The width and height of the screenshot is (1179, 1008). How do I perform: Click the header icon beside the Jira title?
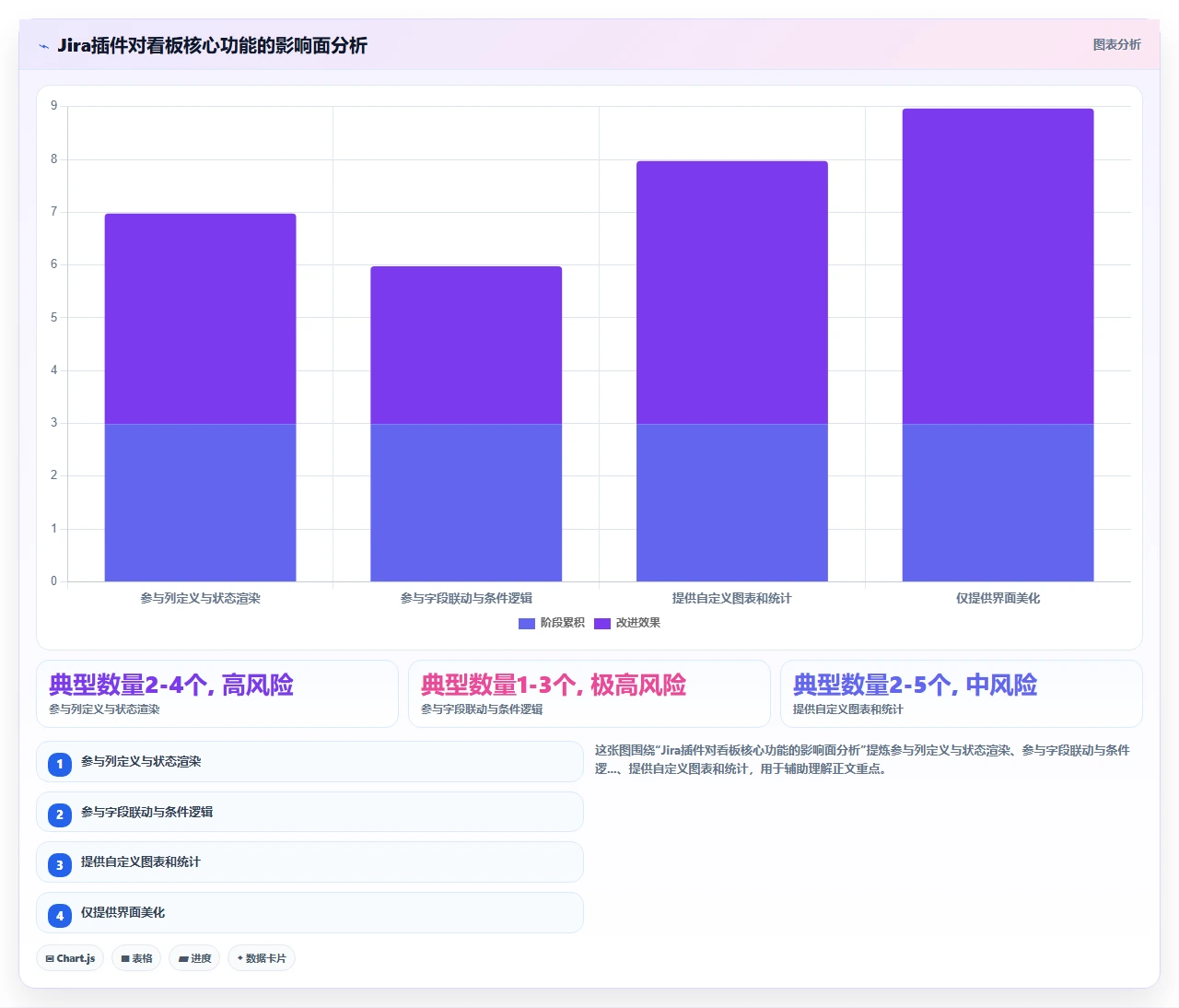[x=43, y=46]
